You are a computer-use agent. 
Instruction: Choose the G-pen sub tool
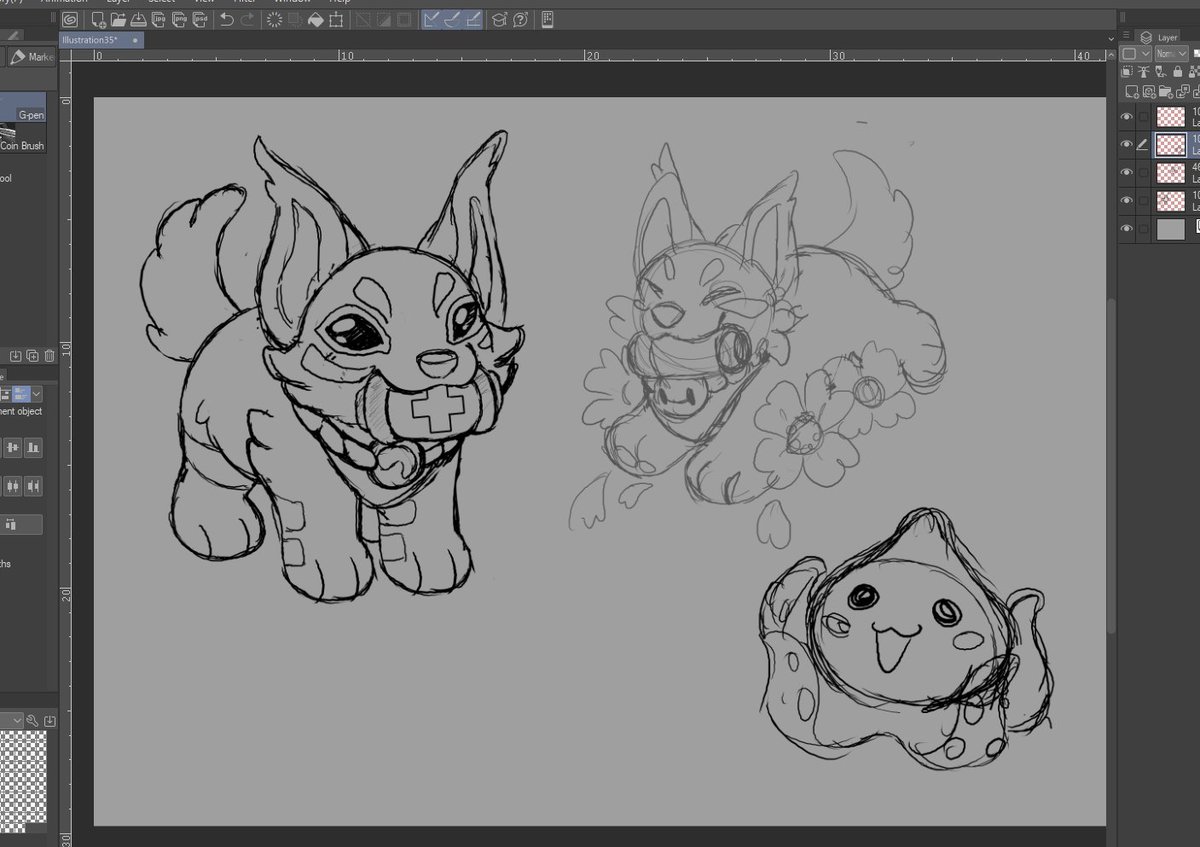click(23, 109)
